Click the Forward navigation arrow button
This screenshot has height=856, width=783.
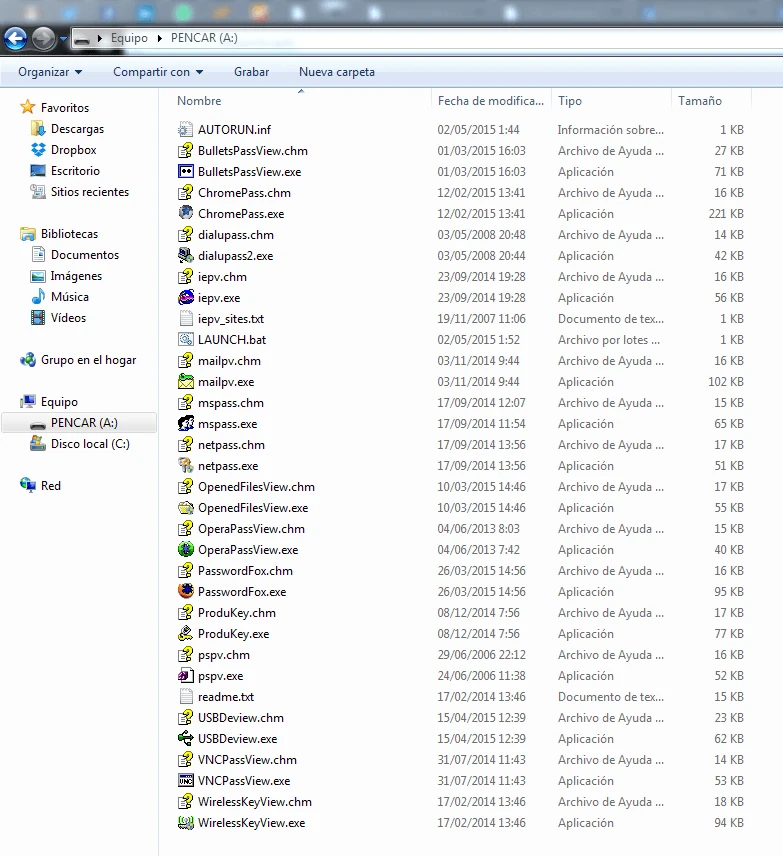[x=44, y=39]
